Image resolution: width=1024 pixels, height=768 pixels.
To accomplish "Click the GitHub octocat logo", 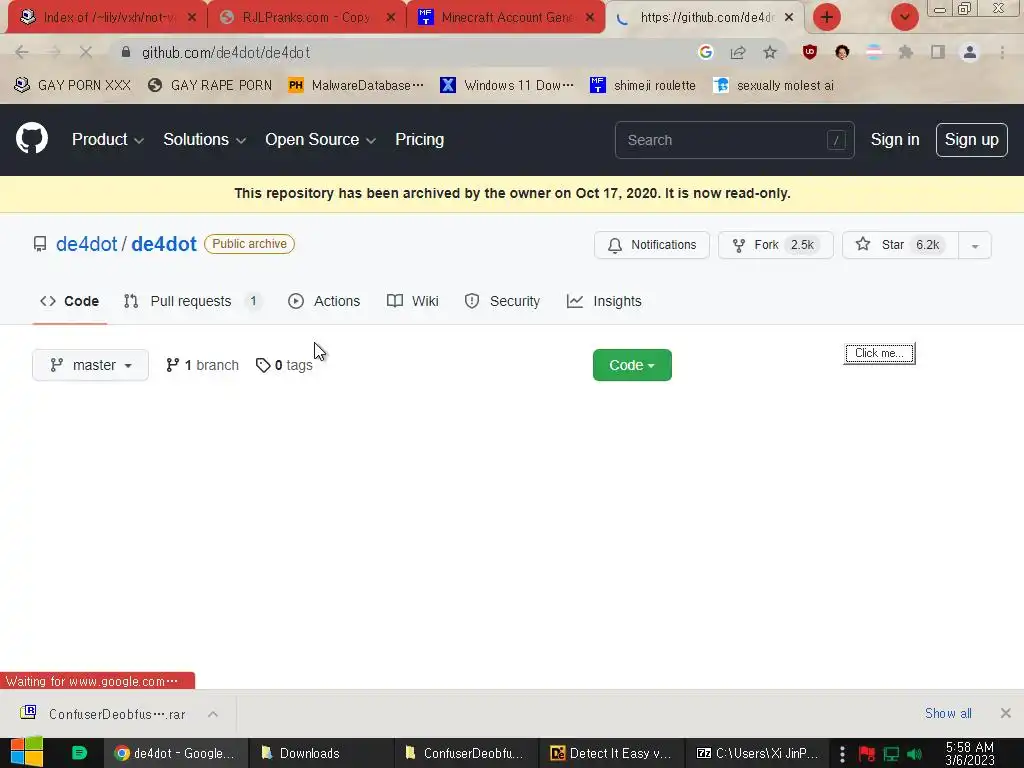I will pos(31,138).
